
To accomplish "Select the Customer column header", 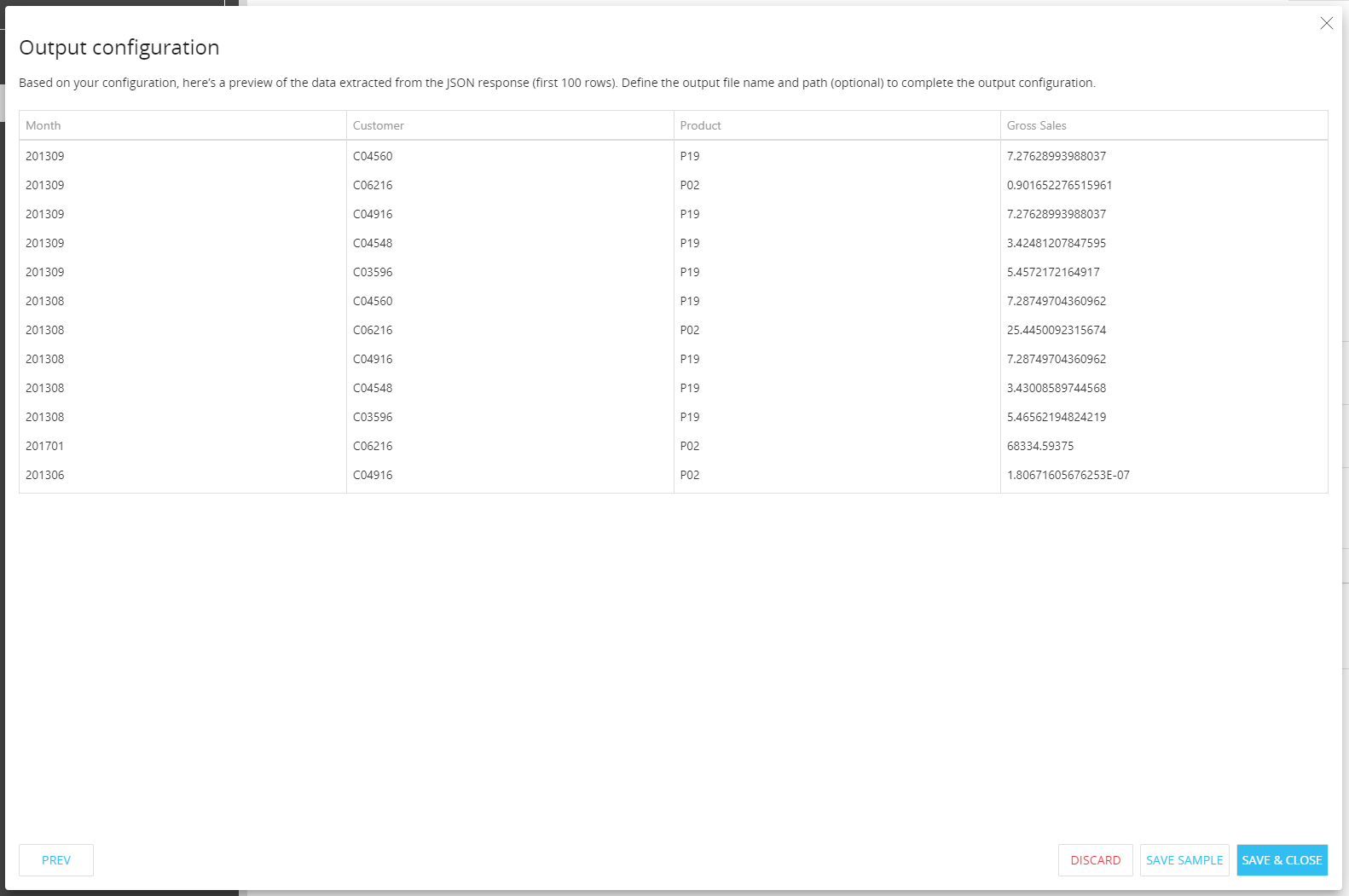I will click(x=379, y=125).
